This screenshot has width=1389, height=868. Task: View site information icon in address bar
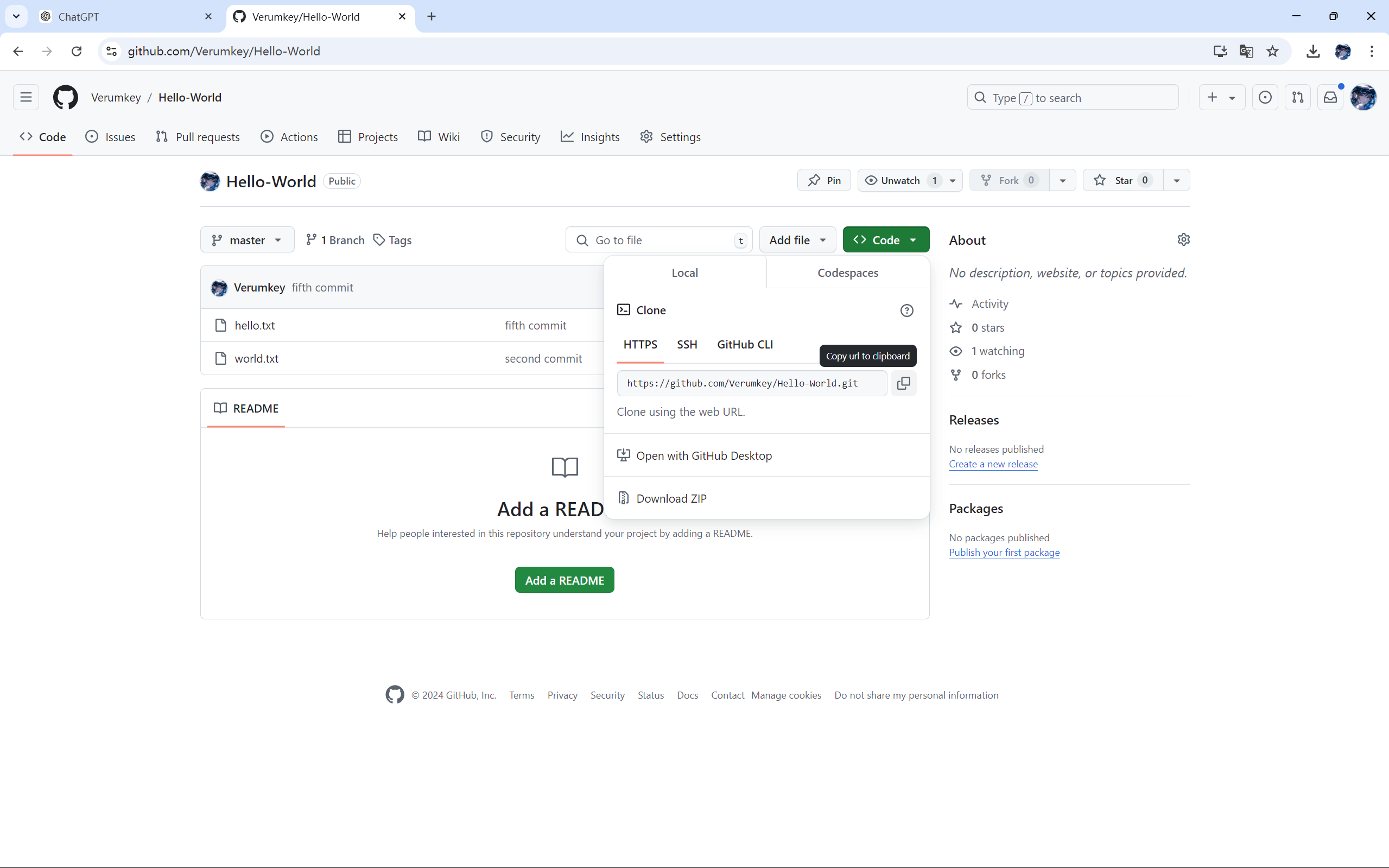tap(112, 51)
